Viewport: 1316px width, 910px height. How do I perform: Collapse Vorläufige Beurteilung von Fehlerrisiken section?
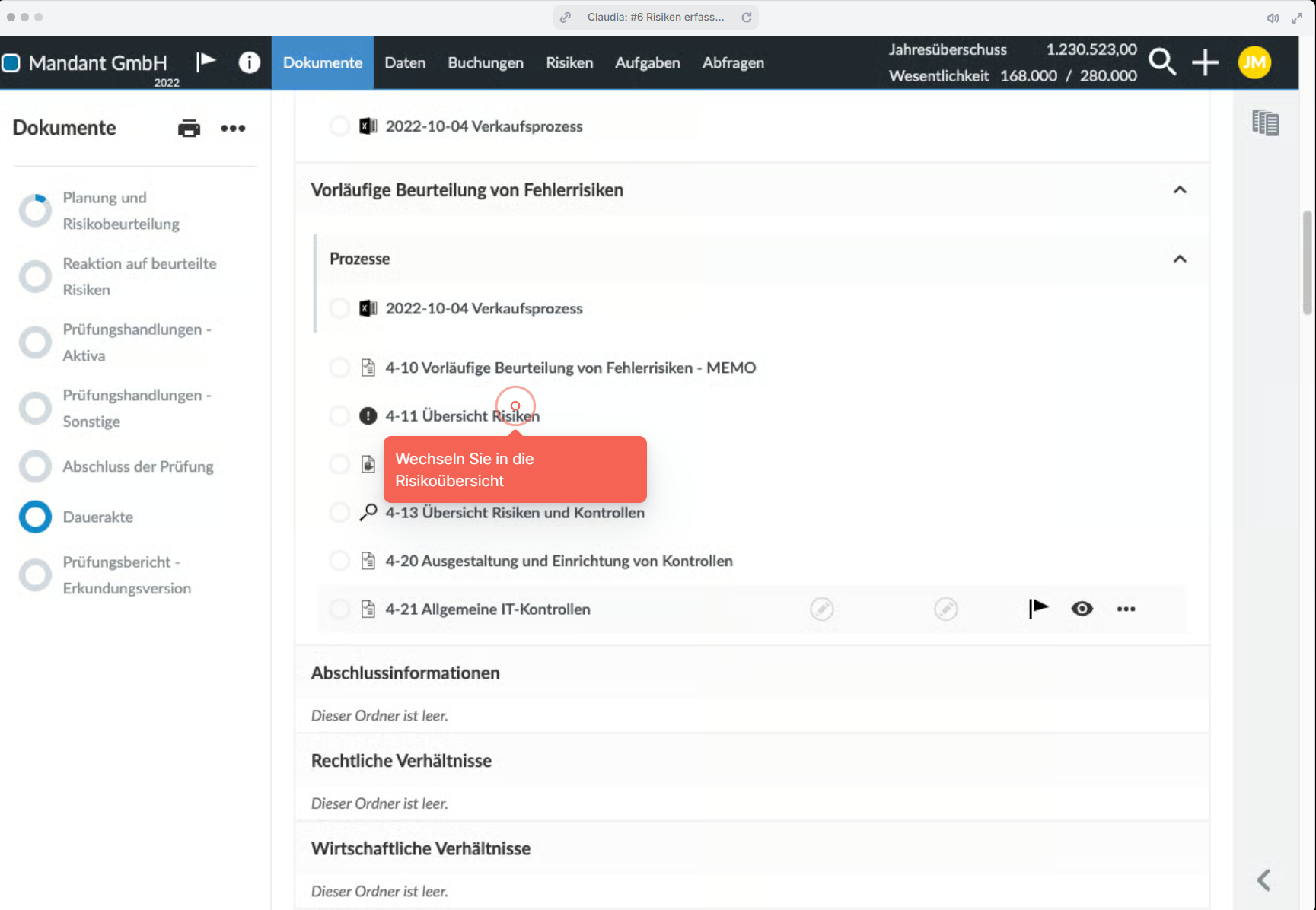tap(1180, 189)
